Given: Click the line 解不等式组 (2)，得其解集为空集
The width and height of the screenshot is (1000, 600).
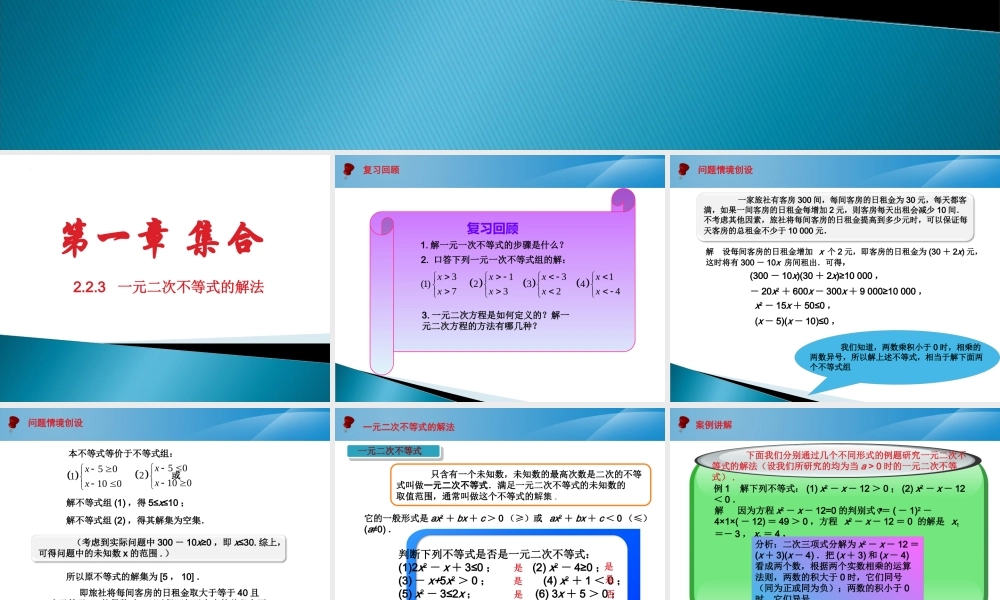Looking at the screenshot, I should pos(135,520).
